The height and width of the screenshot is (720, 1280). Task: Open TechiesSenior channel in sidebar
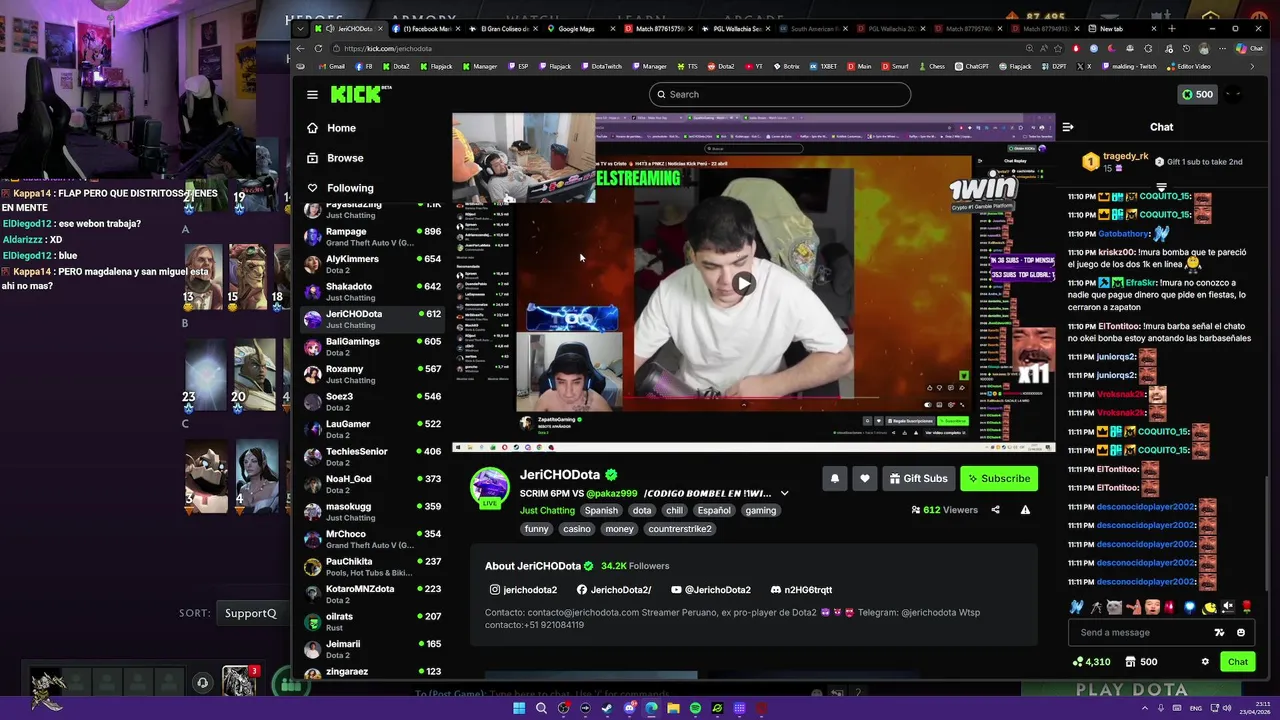click(x=372, y=457)
